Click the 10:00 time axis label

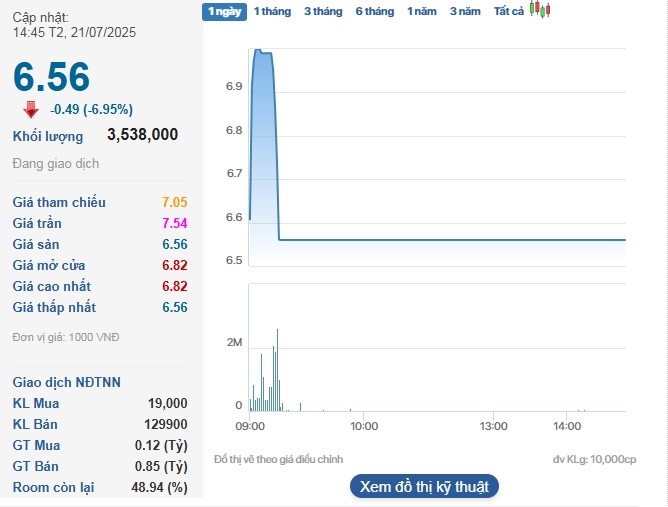364,426
